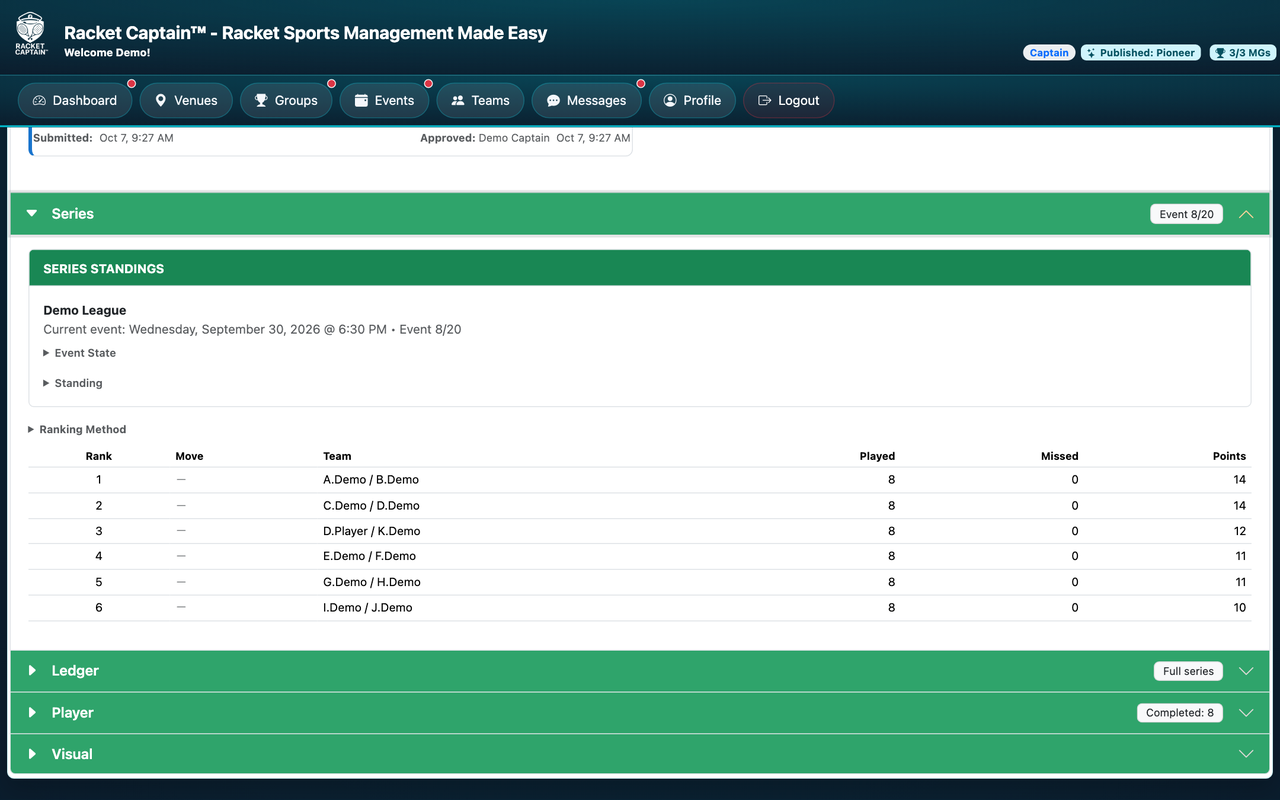
Task: Expand the Standing details
Action: point(73,383)
